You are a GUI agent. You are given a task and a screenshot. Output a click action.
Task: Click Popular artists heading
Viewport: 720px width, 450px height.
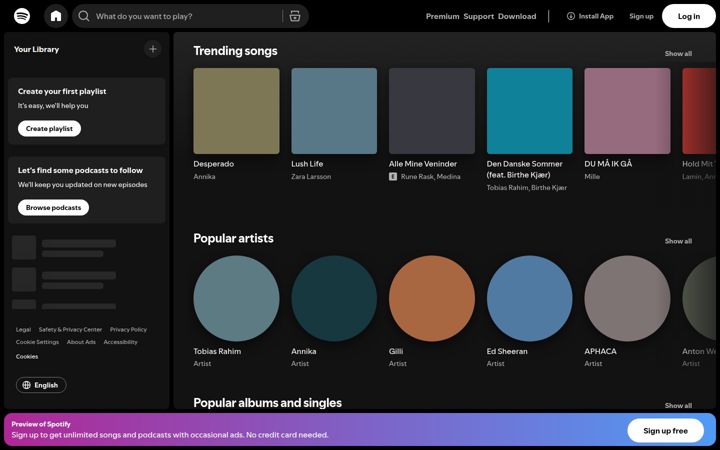233,238
